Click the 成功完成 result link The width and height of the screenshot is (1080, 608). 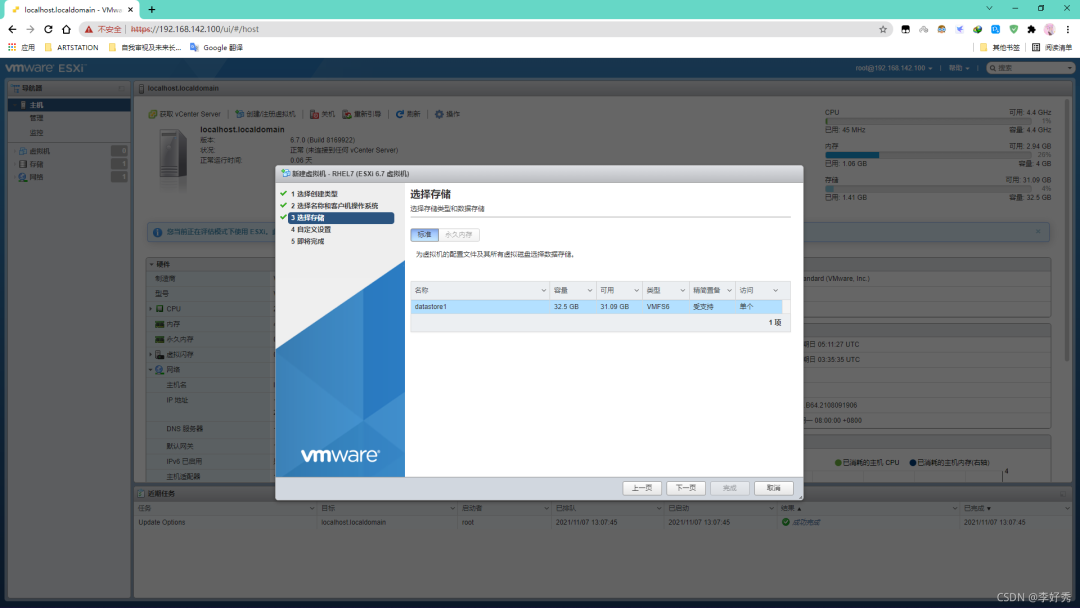tap(806, 523)
